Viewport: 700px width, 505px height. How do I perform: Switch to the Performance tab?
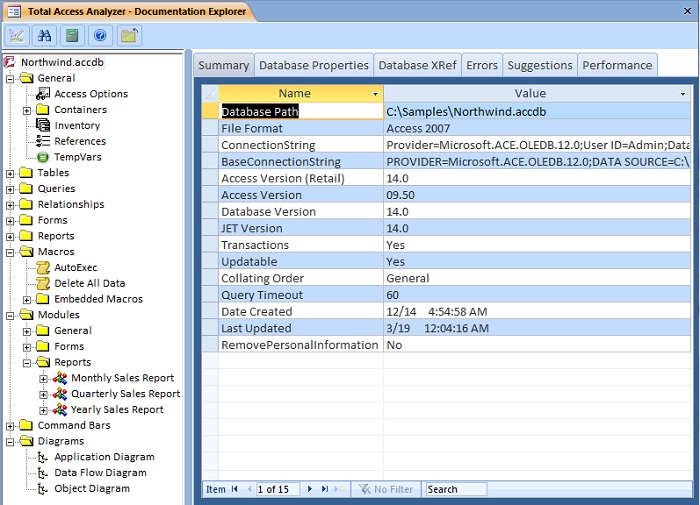[x=617, y=65]
